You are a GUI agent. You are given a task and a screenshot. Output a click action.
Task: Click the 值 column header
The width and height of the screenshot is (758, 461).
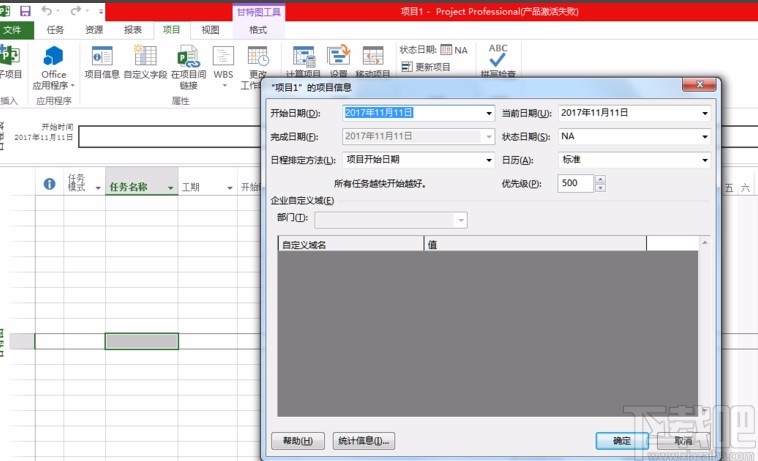click(535, 244)
